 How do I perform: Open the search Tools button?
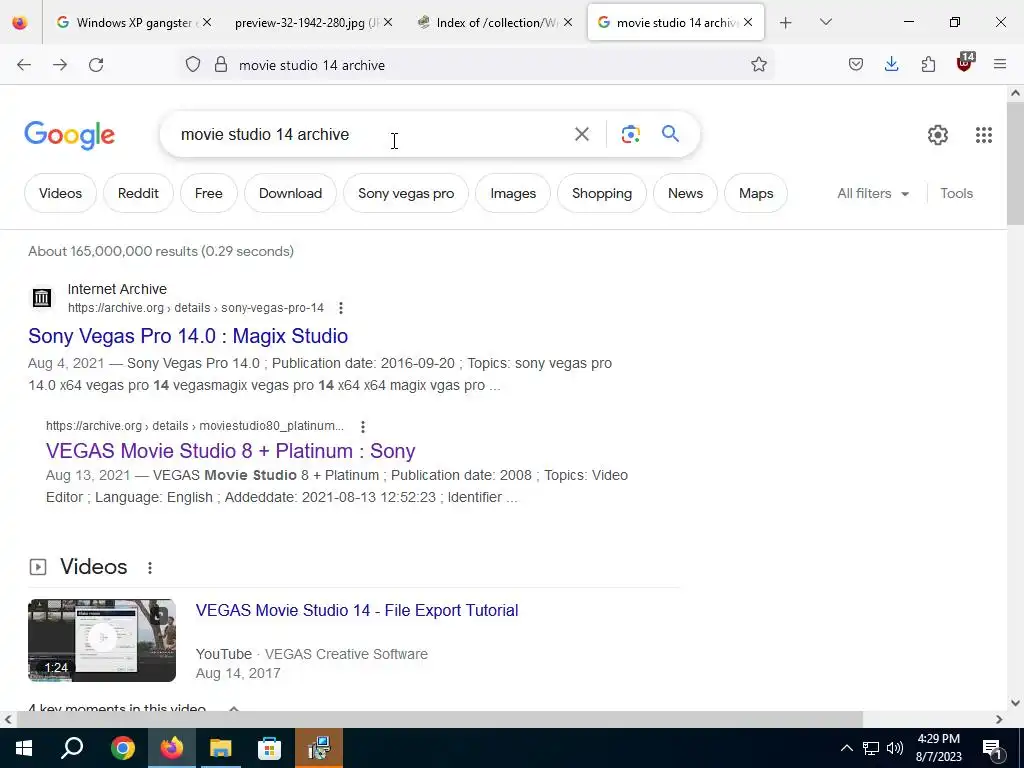[x=956, y=193]
